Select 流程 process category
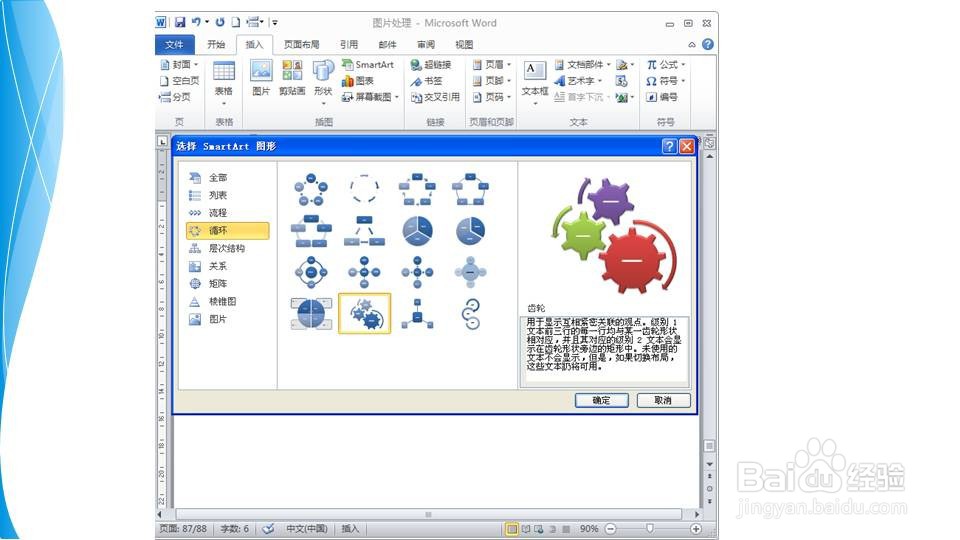This screenshot has height=540, width=960. point(227,213)
